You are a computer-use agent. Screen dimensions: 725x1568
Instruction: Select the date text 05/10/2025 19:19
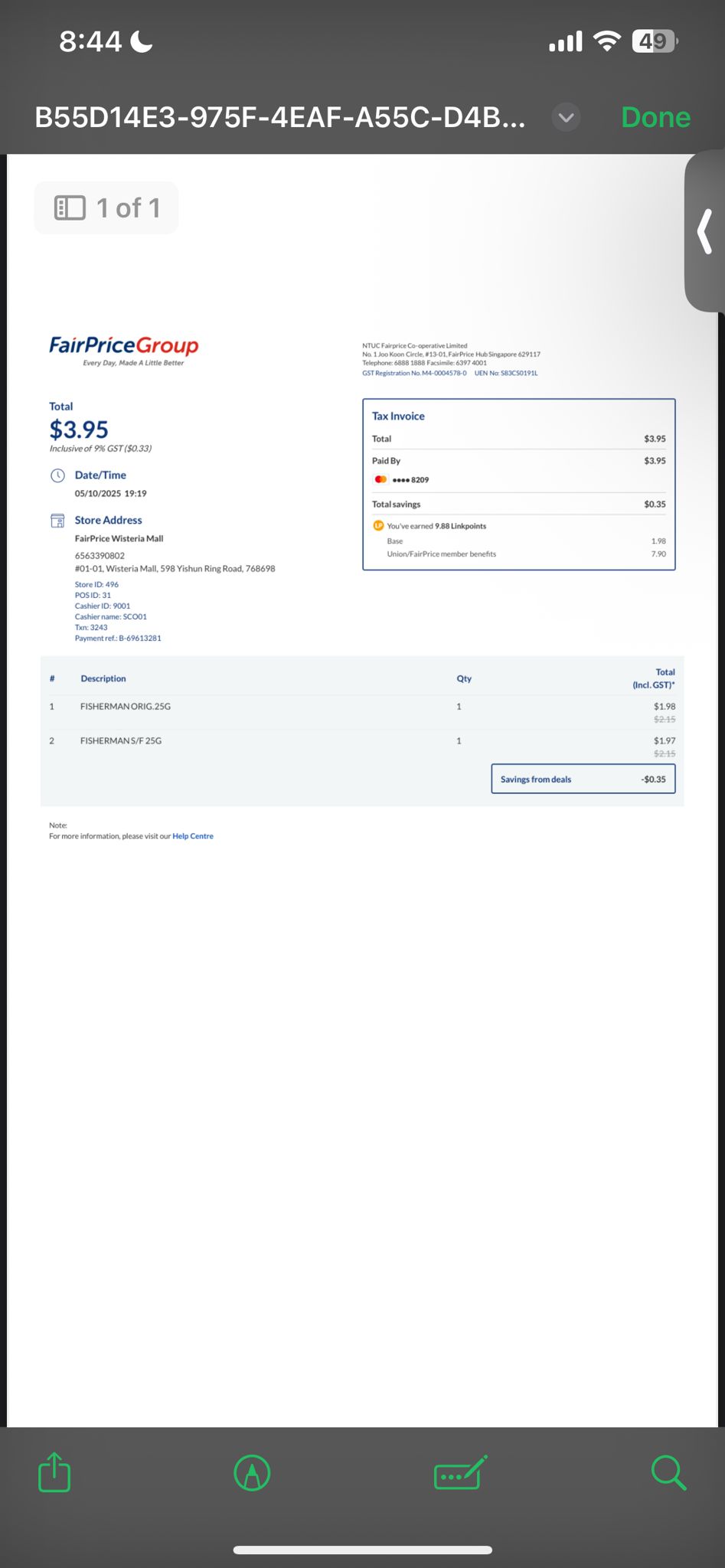coord(111,494)
